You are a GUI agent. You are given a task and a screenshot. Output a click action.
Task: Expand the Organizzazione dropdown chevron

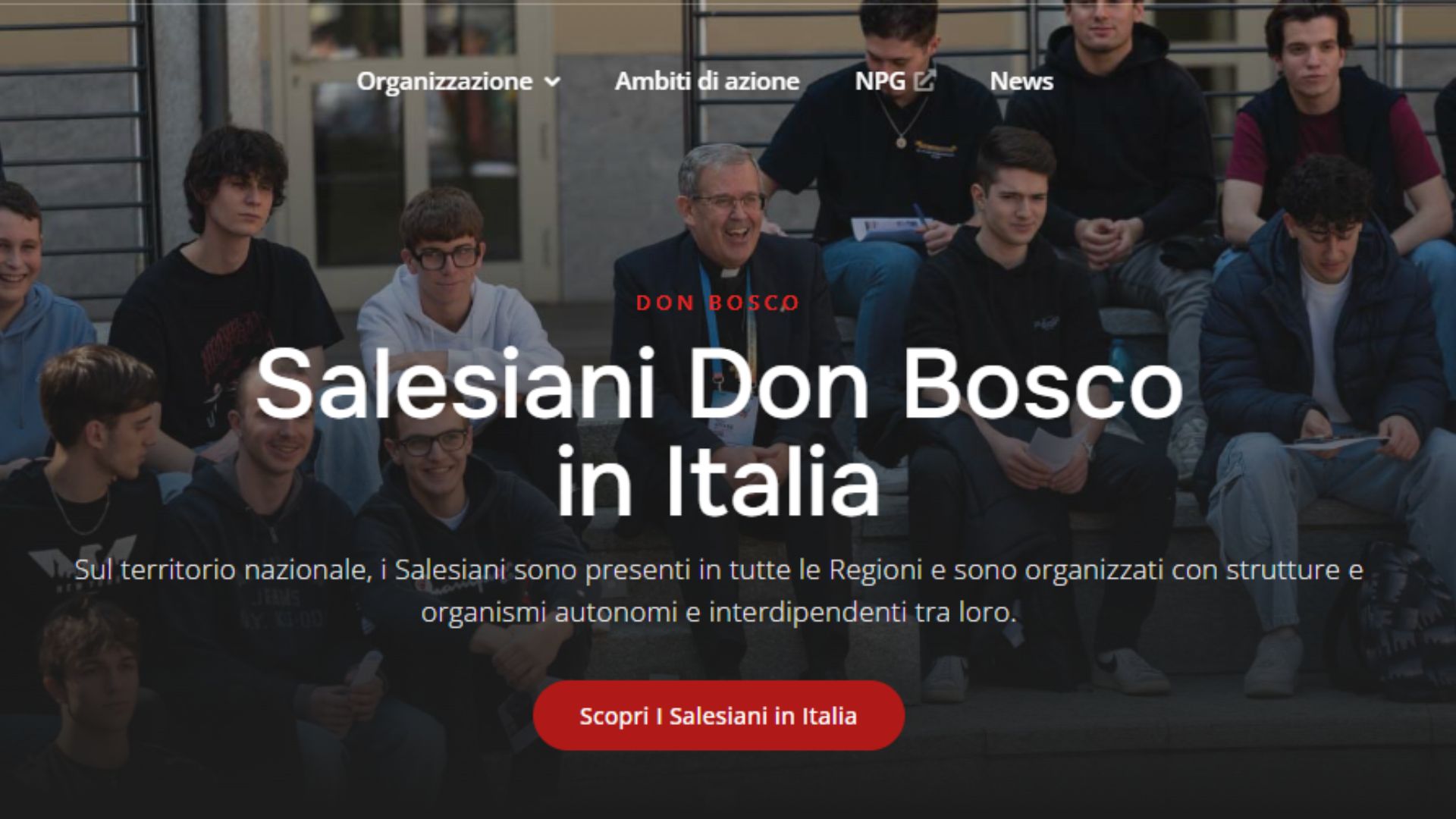(x=553, y=82)
